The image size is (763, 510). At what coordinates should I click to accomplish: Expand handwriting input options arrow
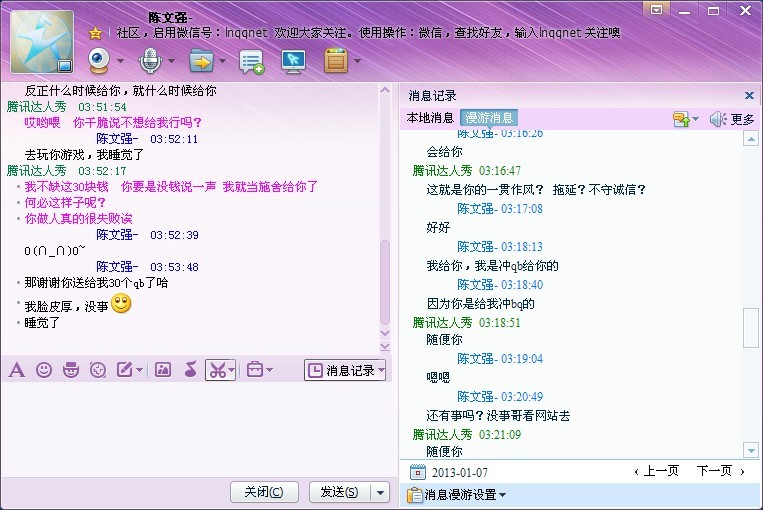coord(140,371)
